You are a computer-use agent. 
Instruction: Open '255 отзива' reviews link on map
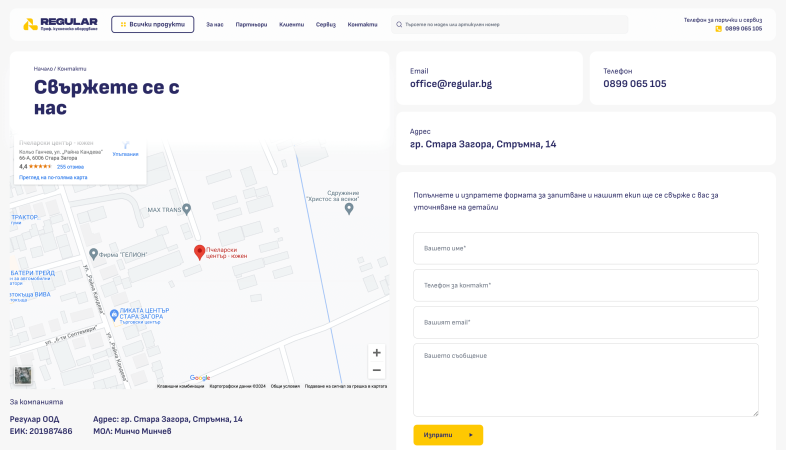click(70, 167)
